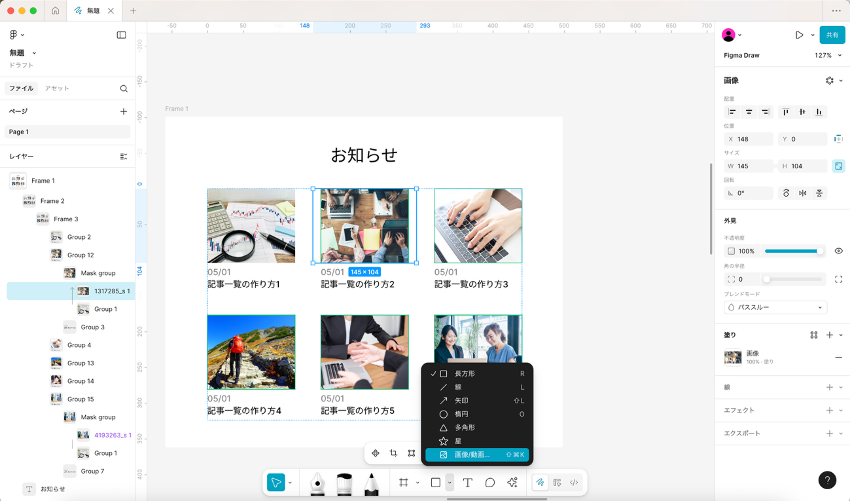Go to home tab icon
This screenshot has width=850, height=502.
point(55,10)
